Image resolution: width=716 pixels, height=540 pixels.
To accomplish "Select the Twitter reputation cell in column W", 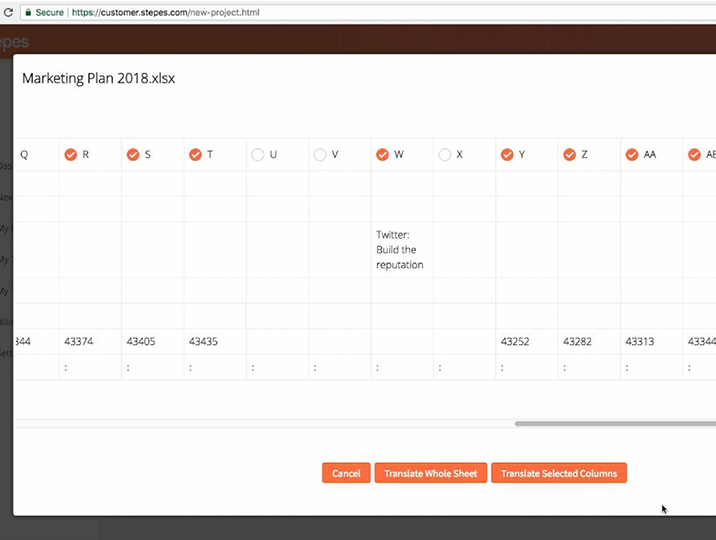I will click(x=400, y=250).
